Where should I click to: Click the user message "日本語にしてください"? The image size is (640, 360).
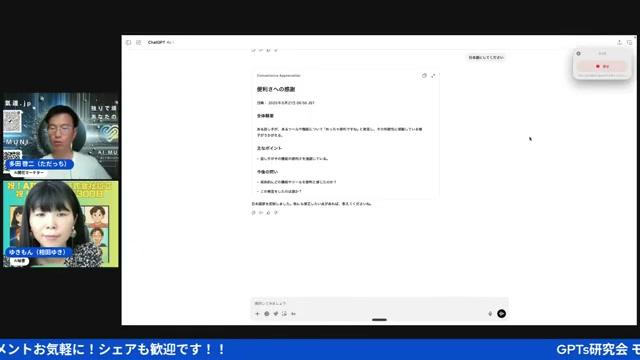(486, 58)
